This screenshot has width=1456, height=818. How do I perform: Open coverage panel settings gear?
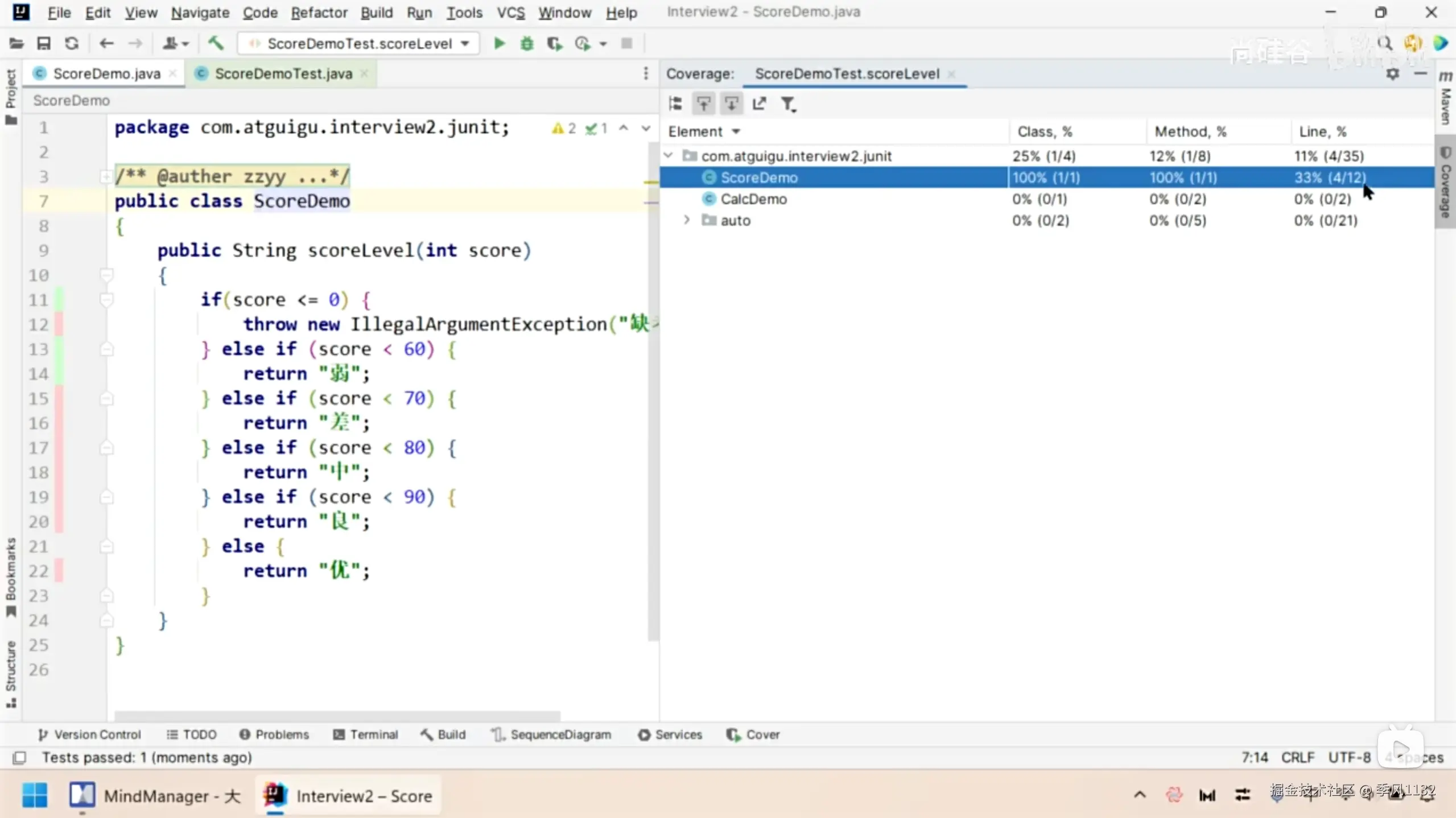pos(1392,74)
